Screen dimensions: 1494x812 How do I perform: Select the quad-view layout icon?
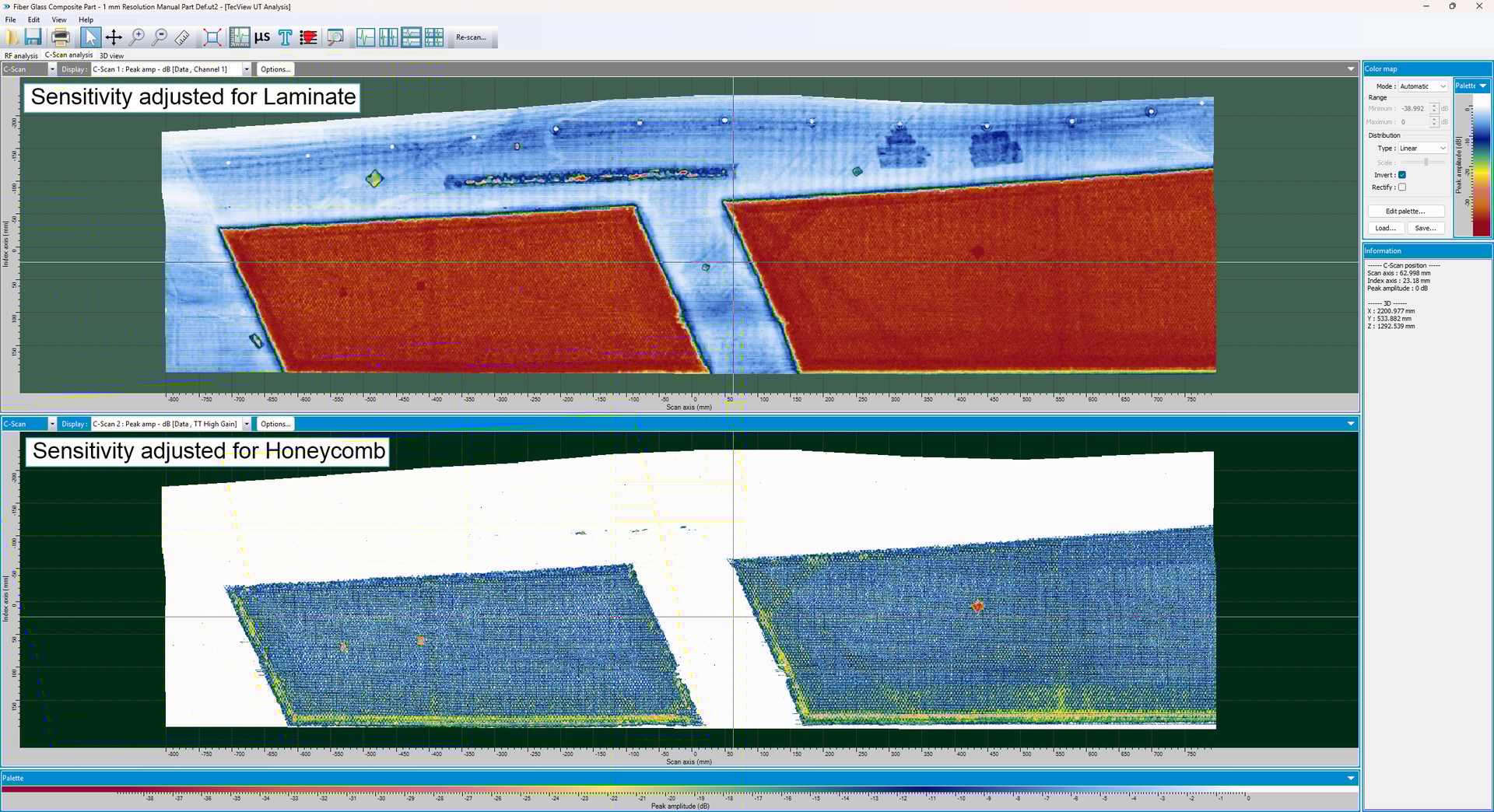tap(434, 37)
